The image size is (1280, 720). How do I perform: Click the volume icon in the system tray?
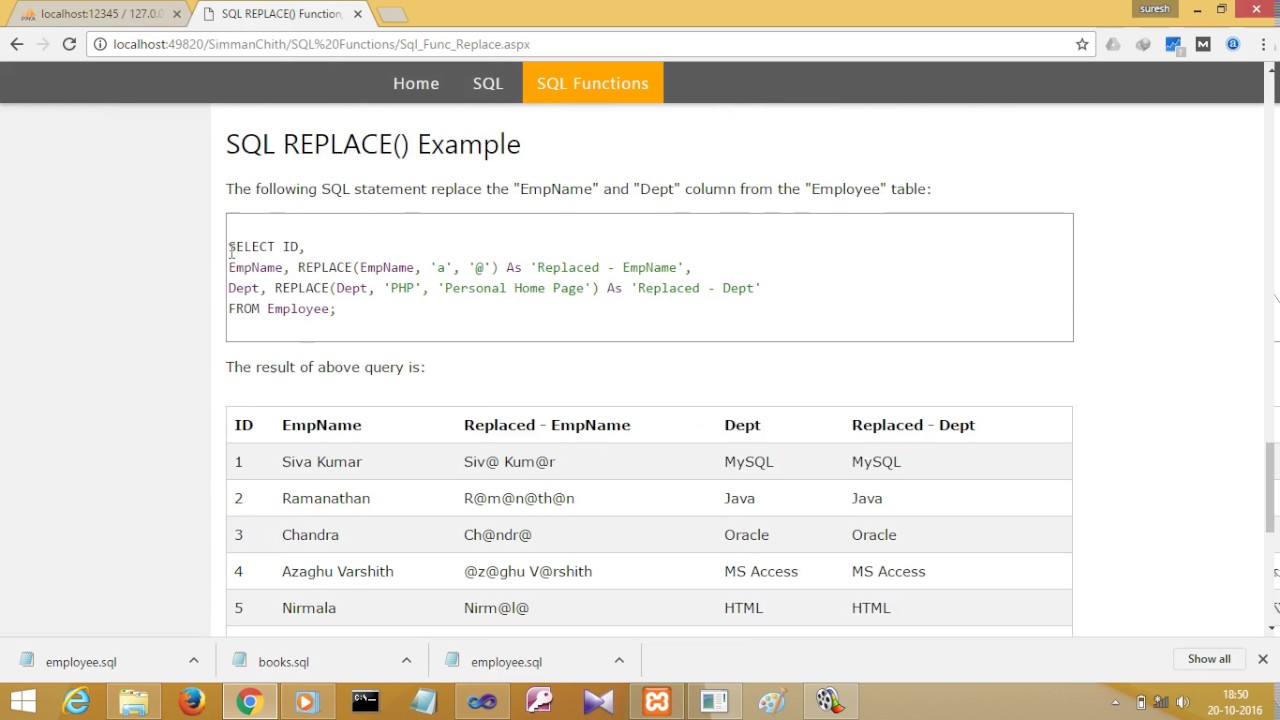click(1182, 701)
